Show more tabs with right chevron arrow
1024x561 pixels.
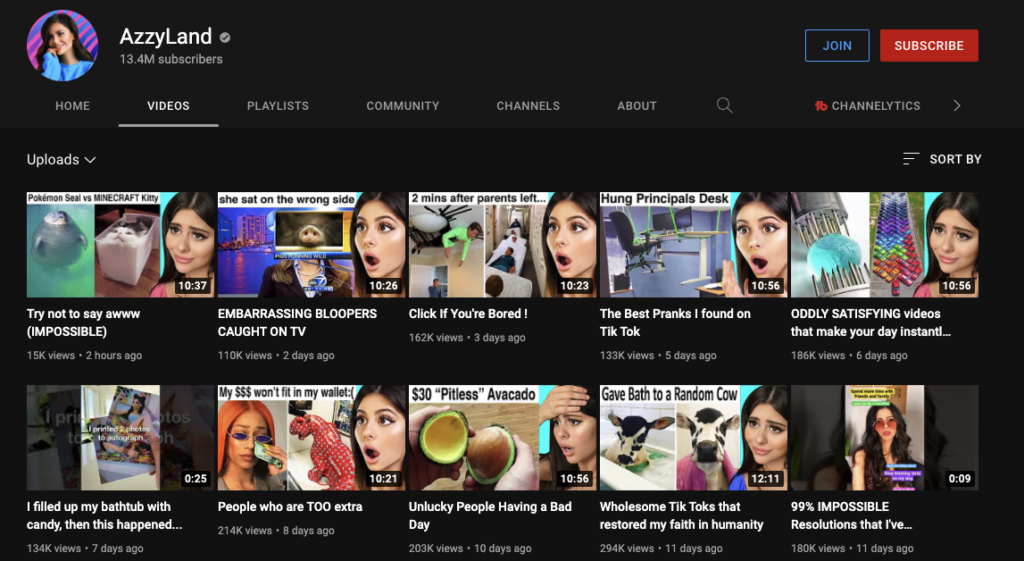tap(957, 106)
